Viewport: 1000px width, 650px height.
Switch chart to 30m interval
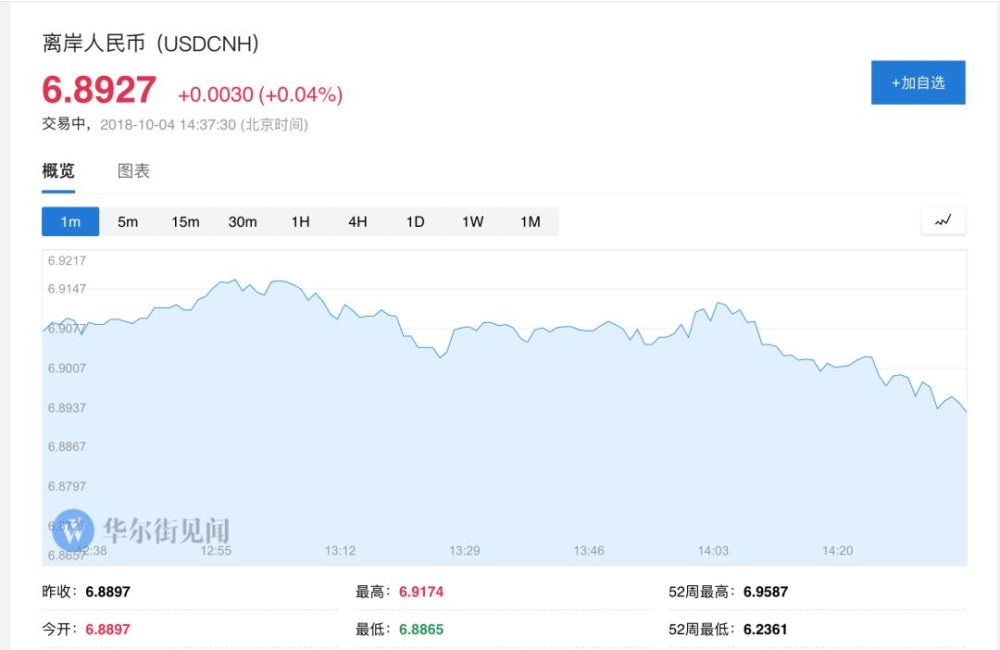pos(242,221)
